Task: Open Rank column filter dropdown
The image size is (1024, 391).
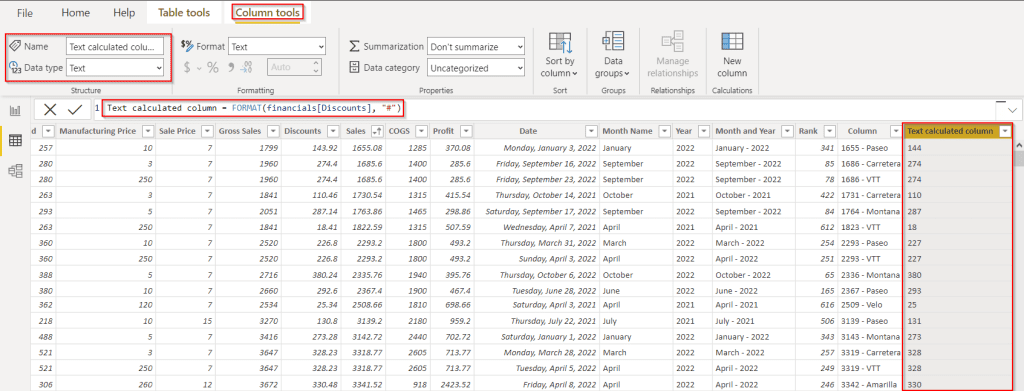Action: click(x=829, y=131)
